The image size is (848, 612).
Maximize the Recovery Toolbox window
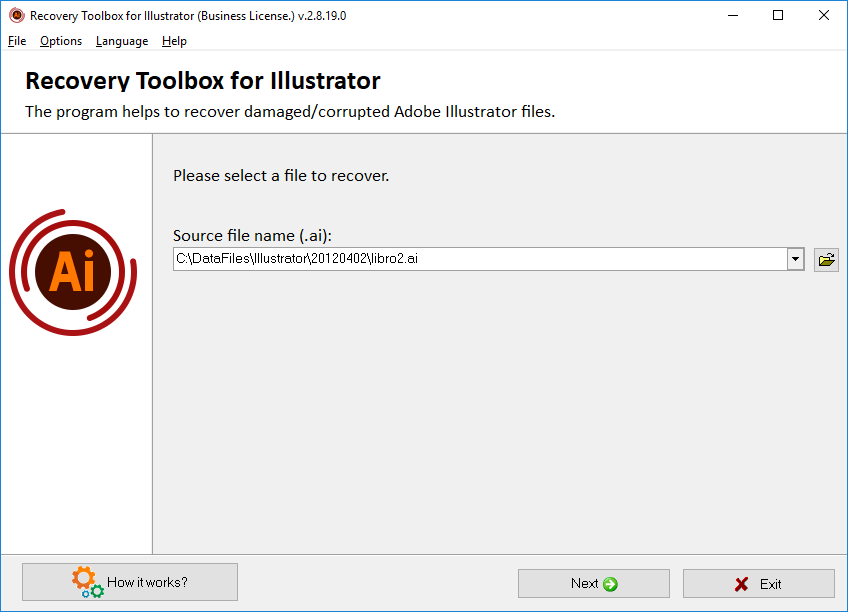778,16
